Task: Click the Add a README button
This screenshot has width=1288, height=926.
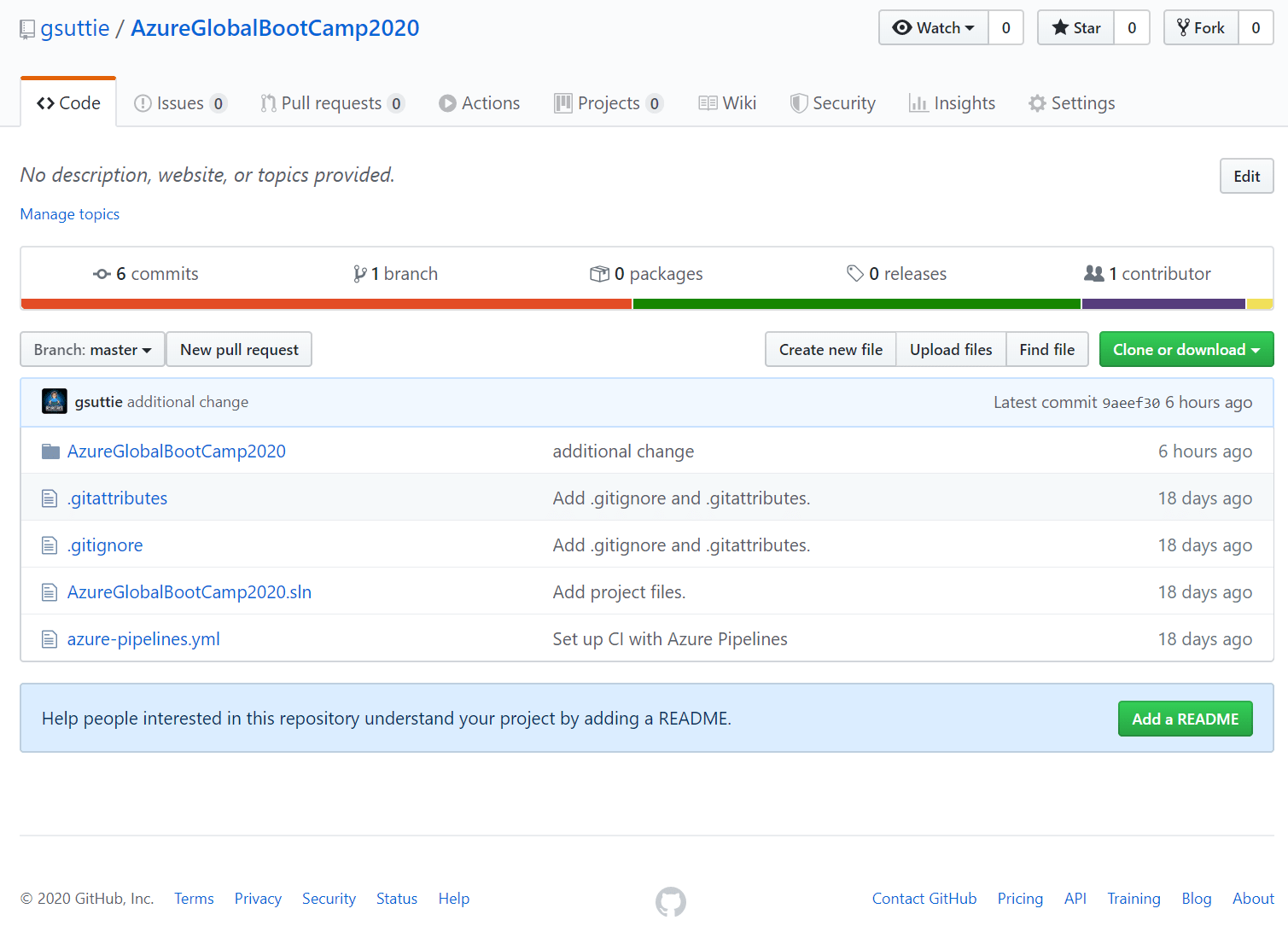Action: pos(1186,719)
